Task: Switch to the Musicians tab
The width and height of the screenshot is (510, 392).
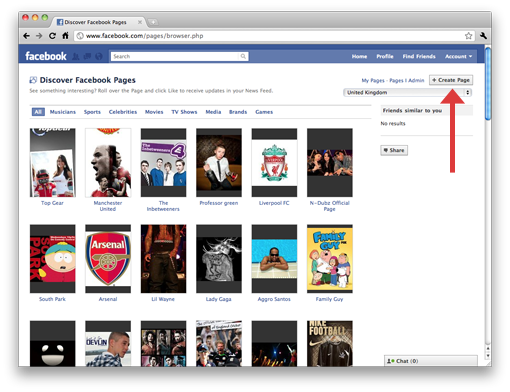Action: [63, 112]
